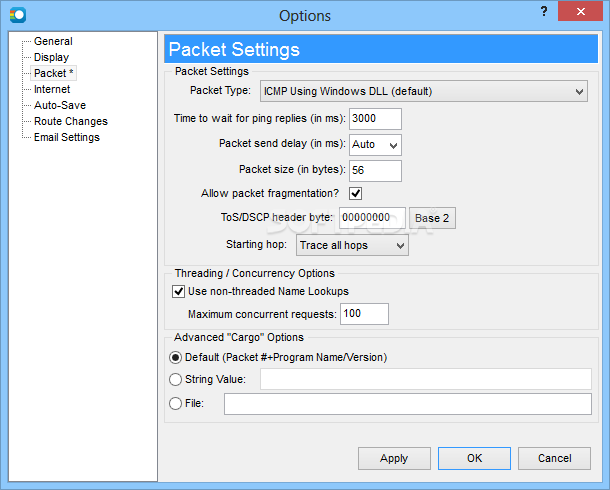Click the help question mark icon
Image resolution: width=610 pixels, height=490 pixels.
point(544,12)
